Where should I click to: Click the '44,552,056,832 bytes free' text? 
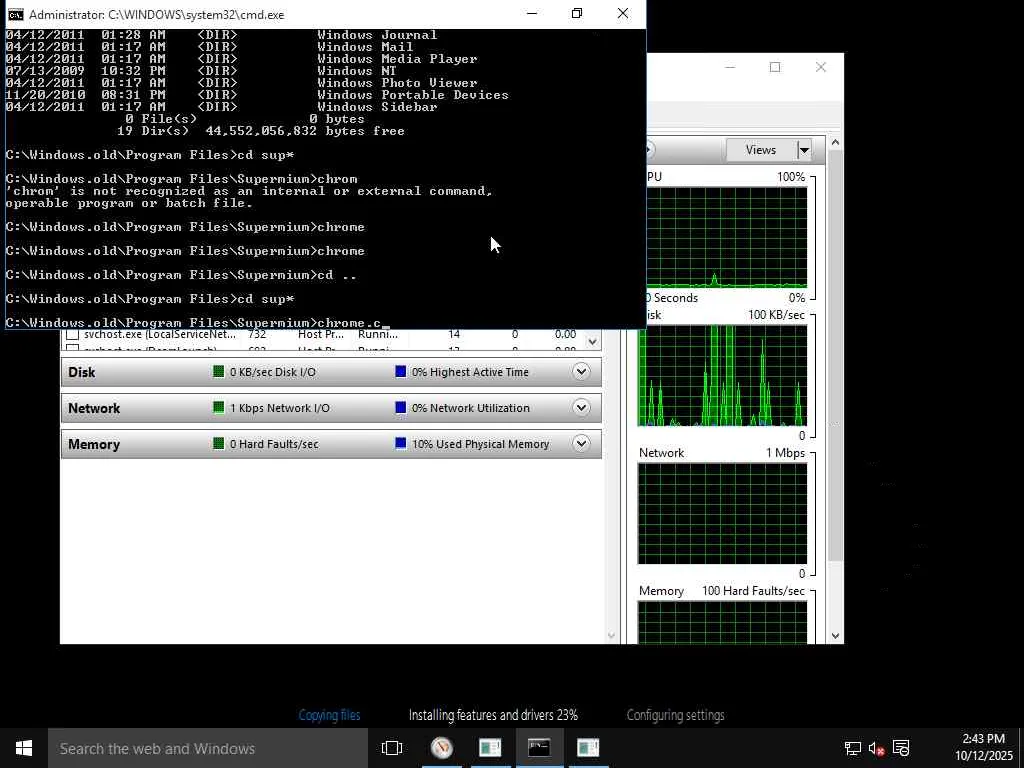coord(305,131)
